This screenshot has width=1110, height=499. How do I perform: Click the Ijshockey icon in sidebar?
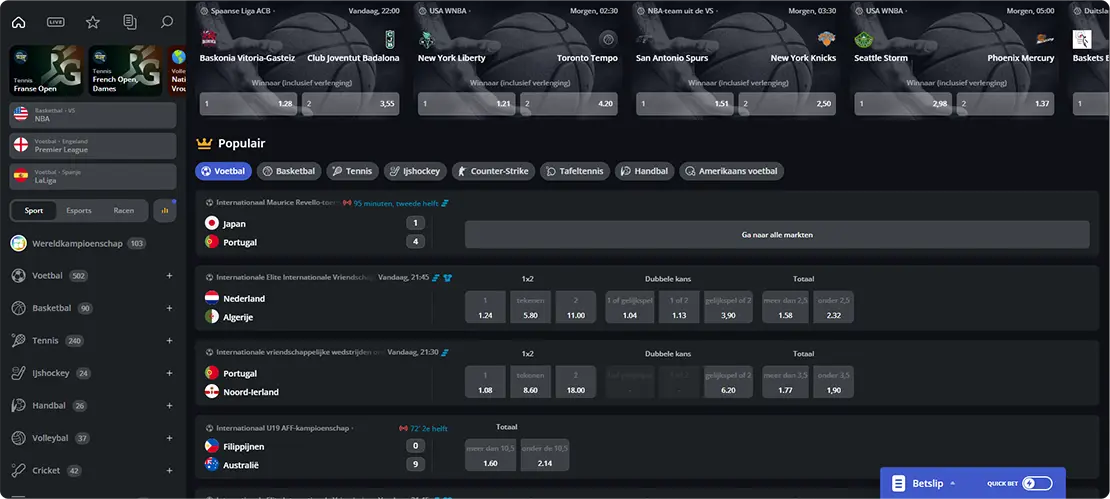click(x=18, y=373)
